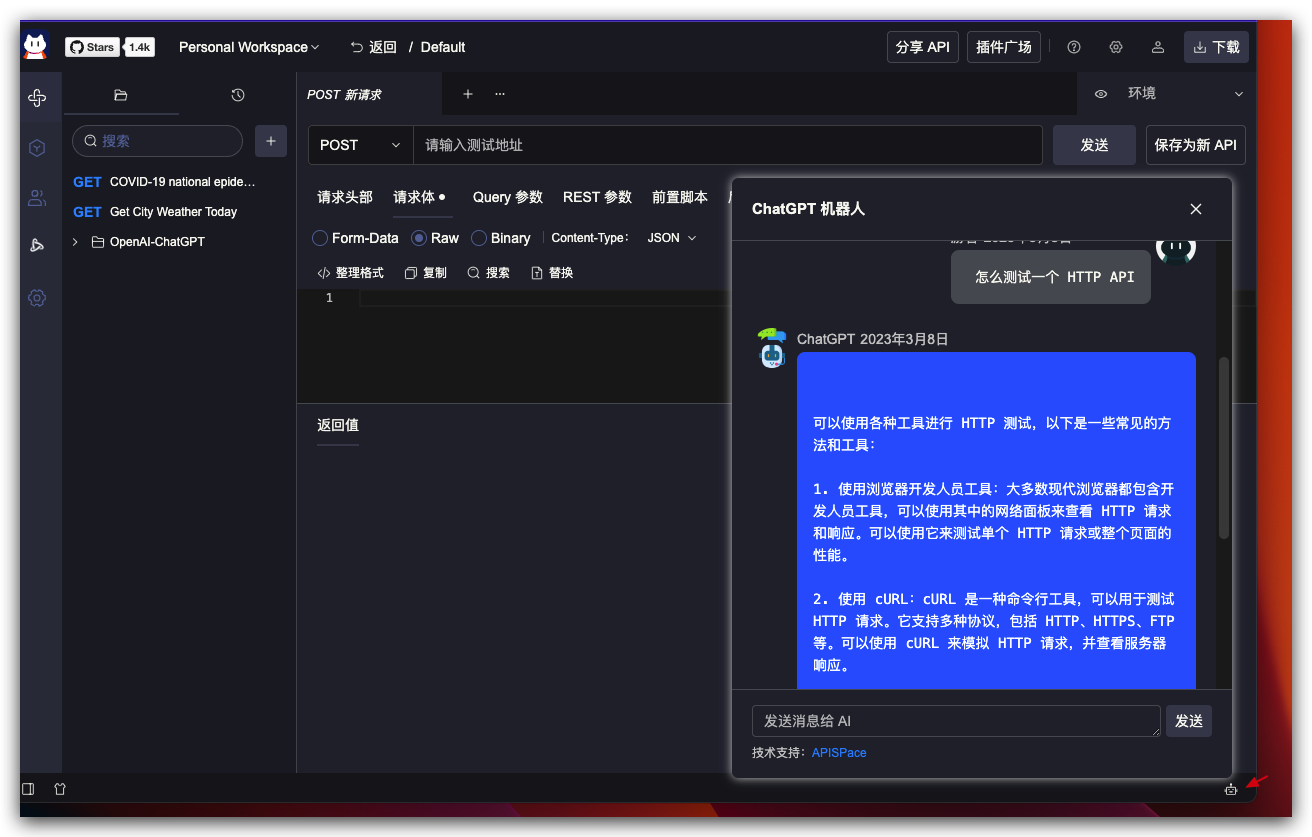The width and height of the screenshot is (1312, 837).
Task: Select the Form-Data radio button
Action: coord(320,238)
